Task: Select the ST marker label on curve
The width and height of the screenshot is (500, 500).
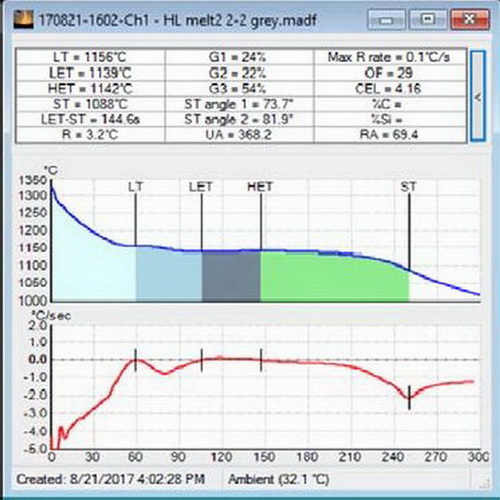Action: pos(409,187)
